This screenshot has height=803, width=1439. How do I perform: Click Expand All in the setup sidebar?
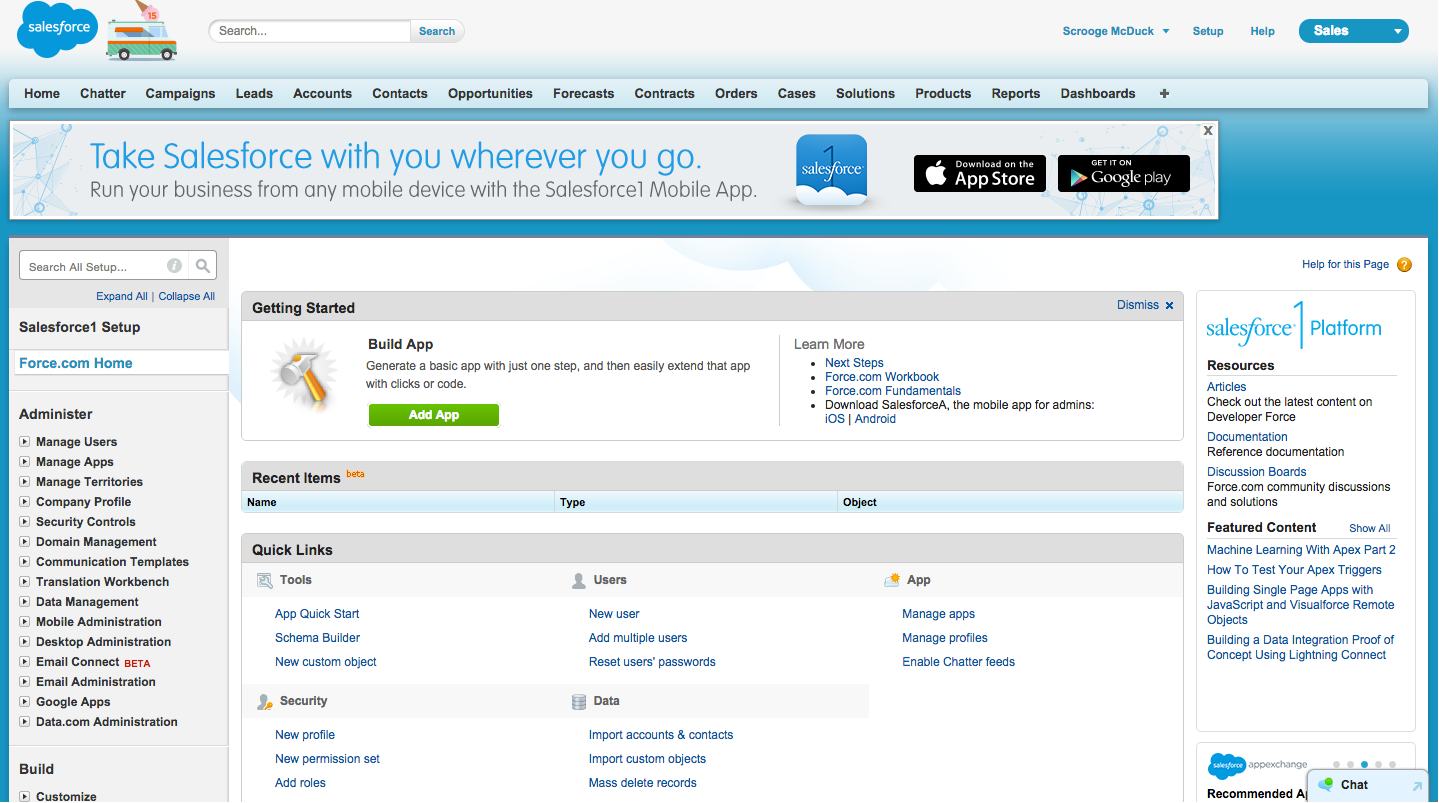pyautogui.click(x=122, y=296)
